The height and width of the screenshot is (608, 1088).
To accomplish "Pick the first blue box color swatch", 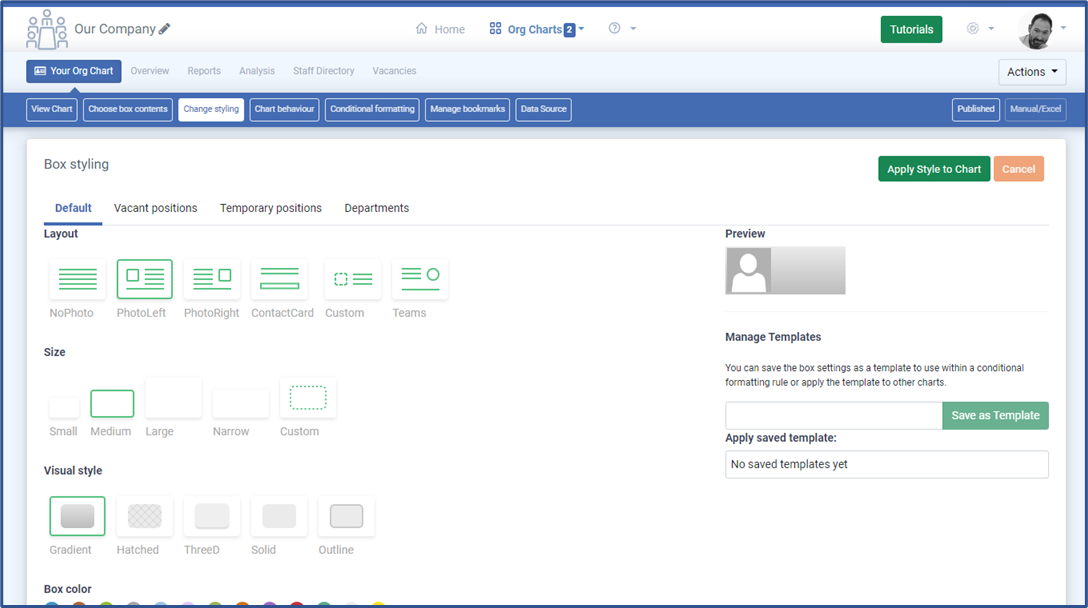I will (x=52, y=603).
